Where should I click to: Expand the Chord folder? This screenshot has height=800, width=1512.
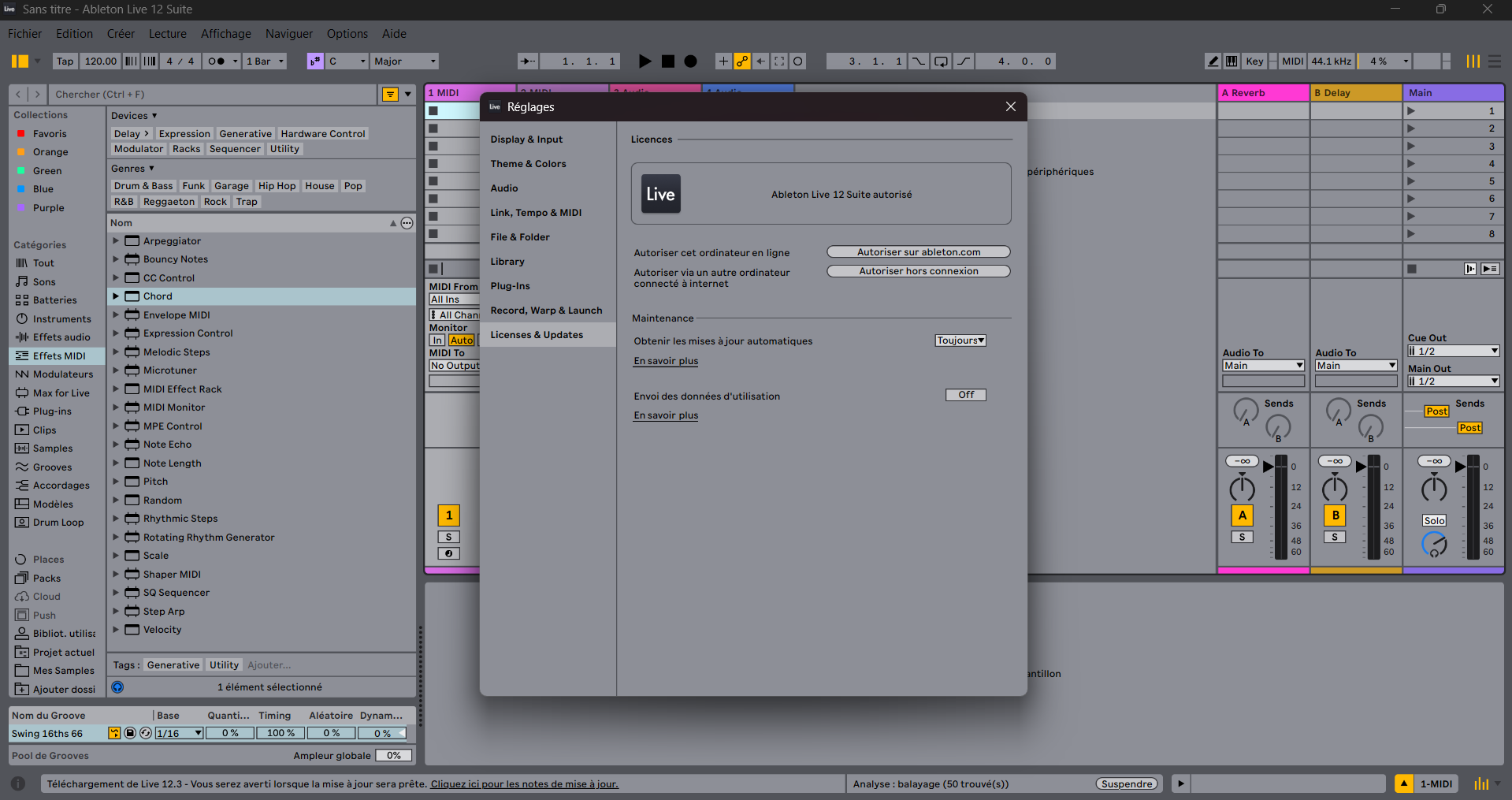[116, 296]
